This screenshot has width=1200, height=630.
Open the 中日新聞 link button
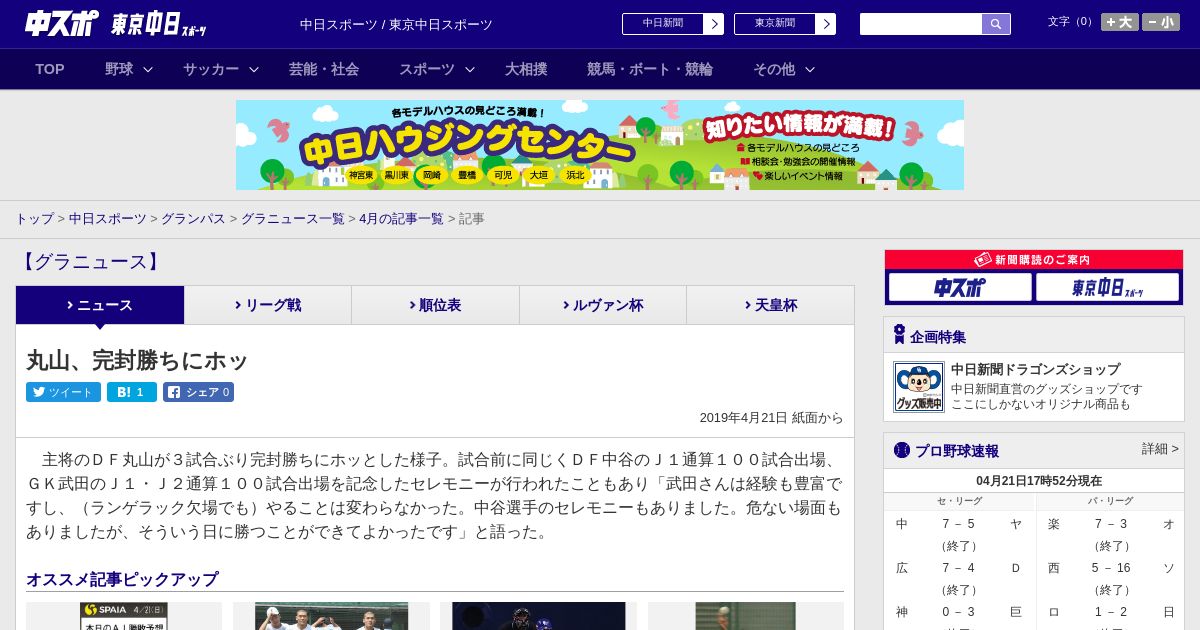(673, 24)
